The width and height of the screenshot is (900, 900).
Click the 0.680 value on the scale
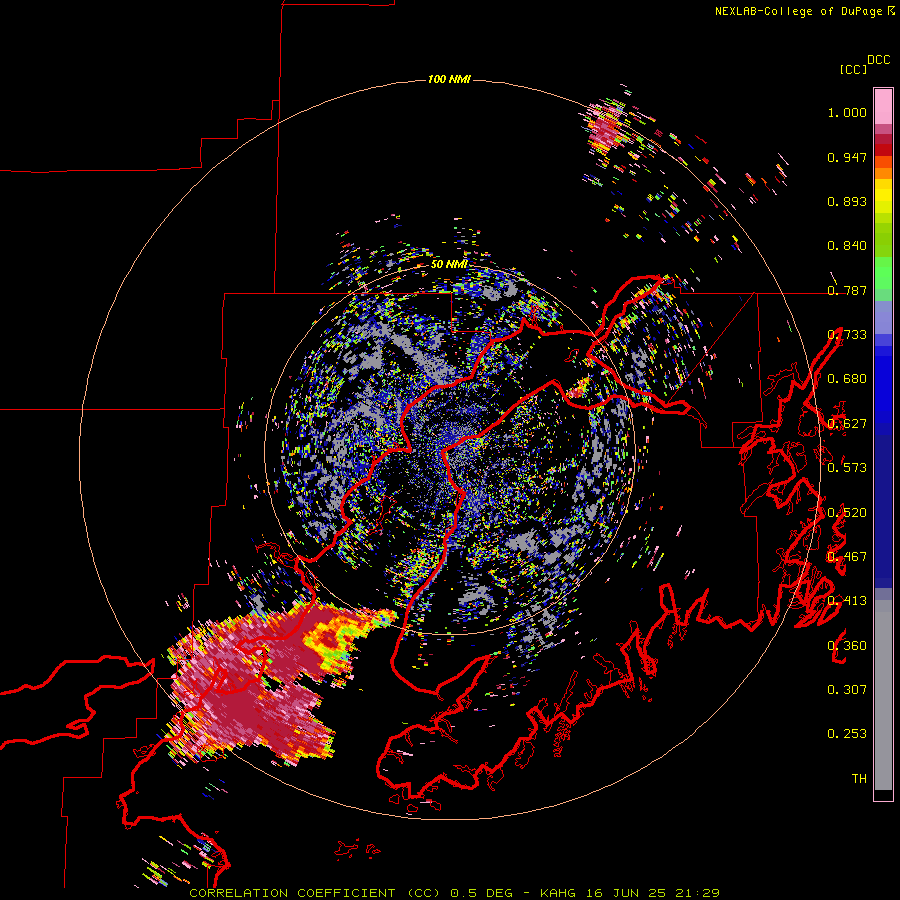pyautogui.click(x=847, y=379)
